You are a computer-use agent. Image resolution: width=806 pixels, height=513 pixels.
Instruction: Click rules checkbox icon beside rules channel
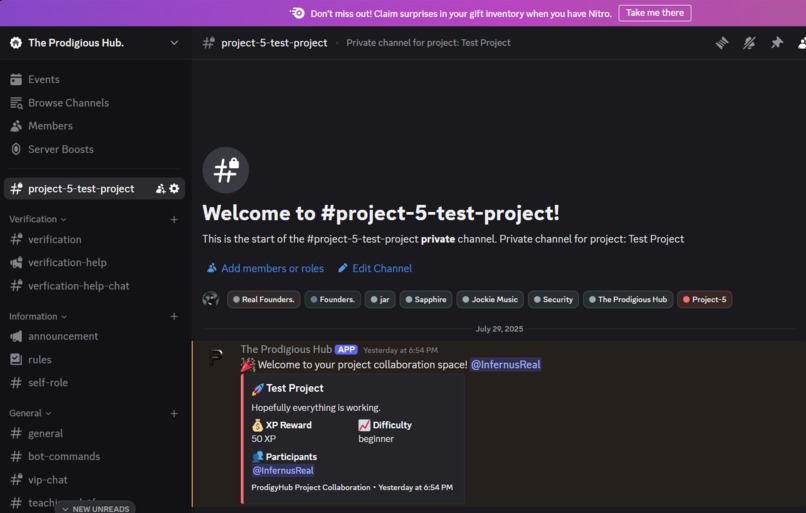tap(16, 359)
